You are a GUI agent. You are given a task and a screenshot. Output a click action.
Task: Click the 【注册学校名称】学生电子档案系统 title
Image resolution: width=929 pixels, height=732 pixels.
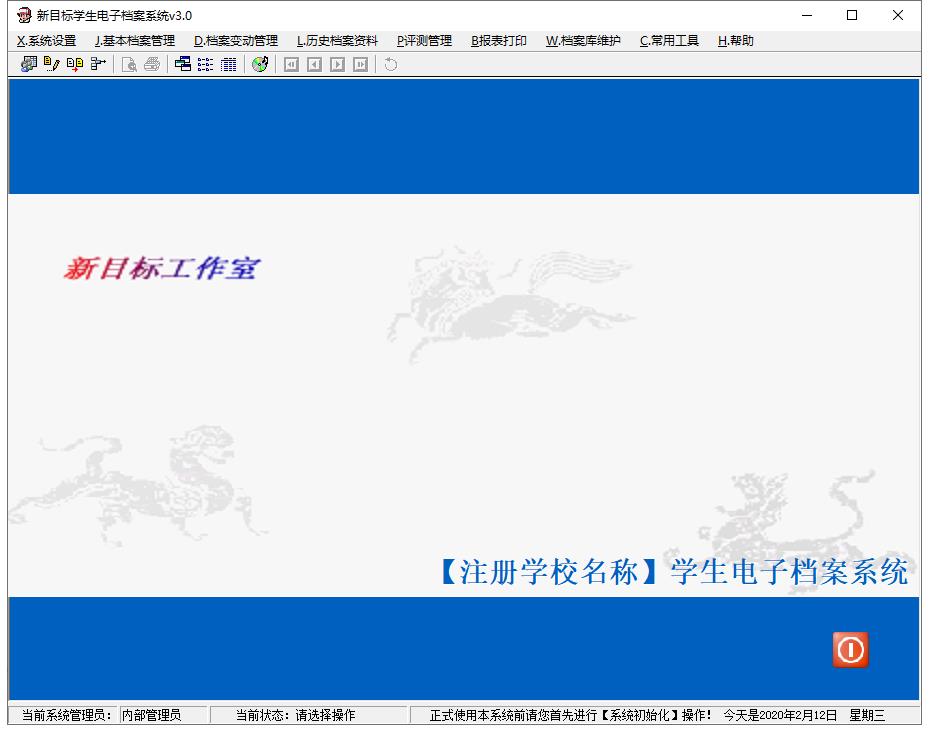point(672,572)
